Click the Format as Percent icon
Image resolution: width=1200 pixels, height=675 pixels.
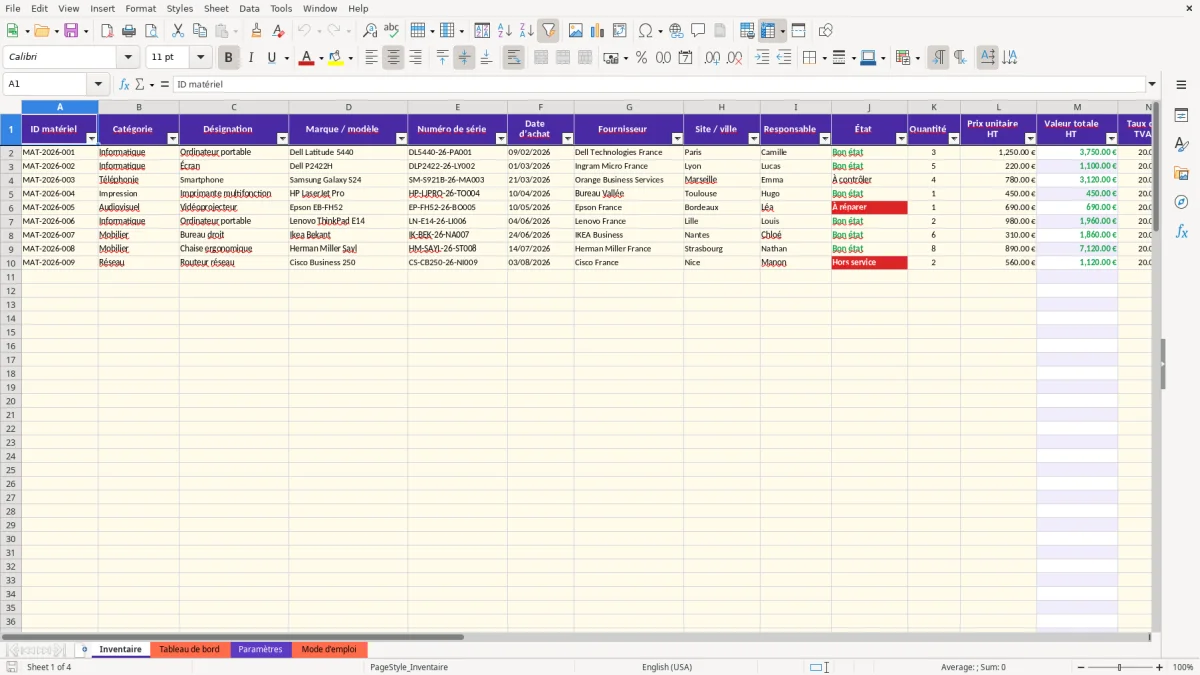[641, 58]
